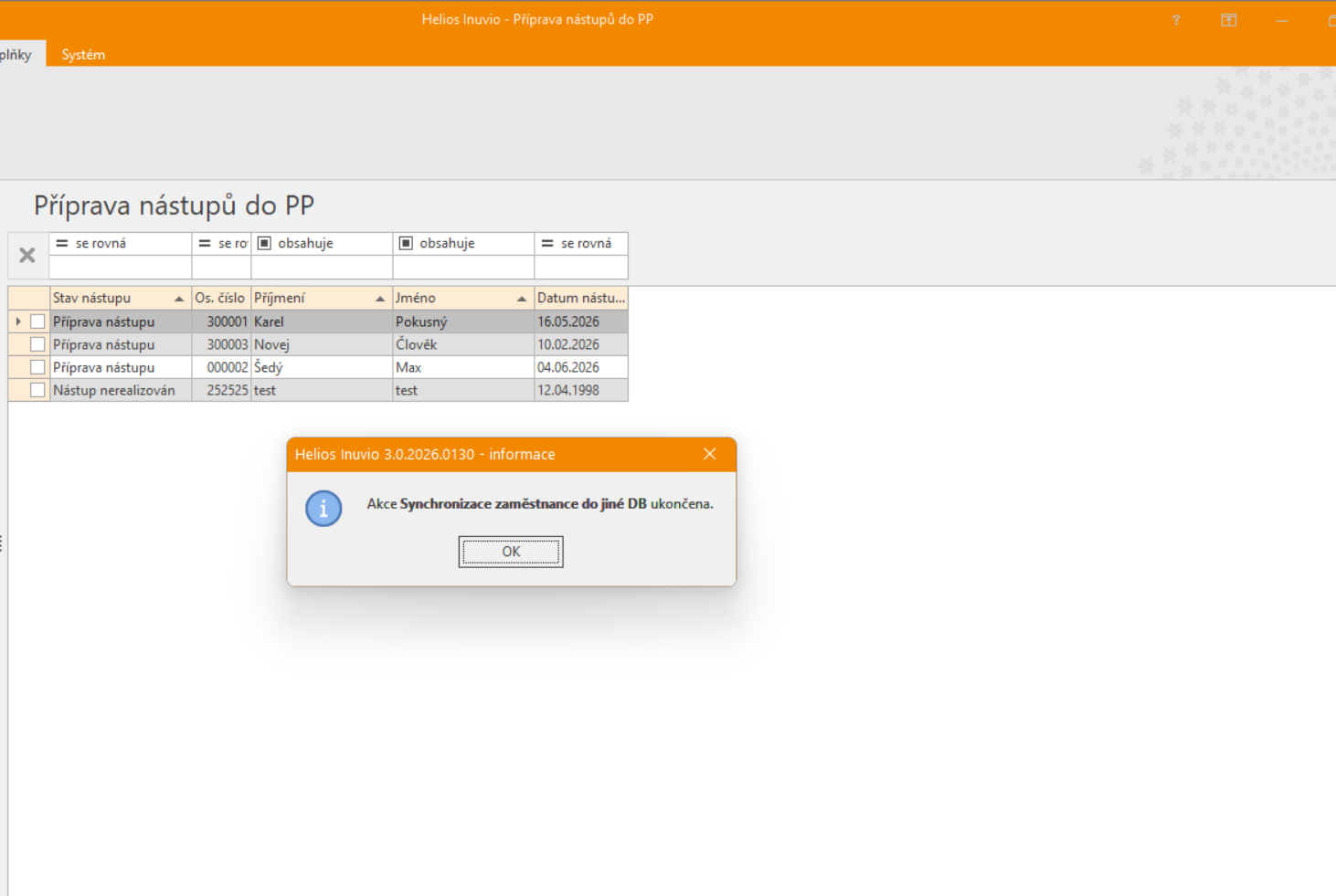Focus the Os. číslo filter input
The height and width of the screenshot is (896, 1336).
pos(221,268)
